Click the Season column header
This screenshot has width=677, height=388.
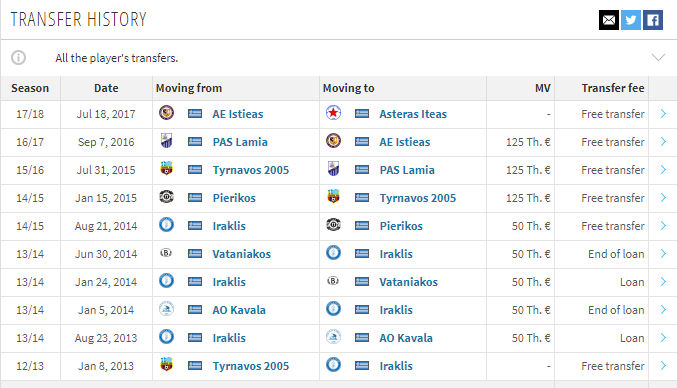click(30, 88)
